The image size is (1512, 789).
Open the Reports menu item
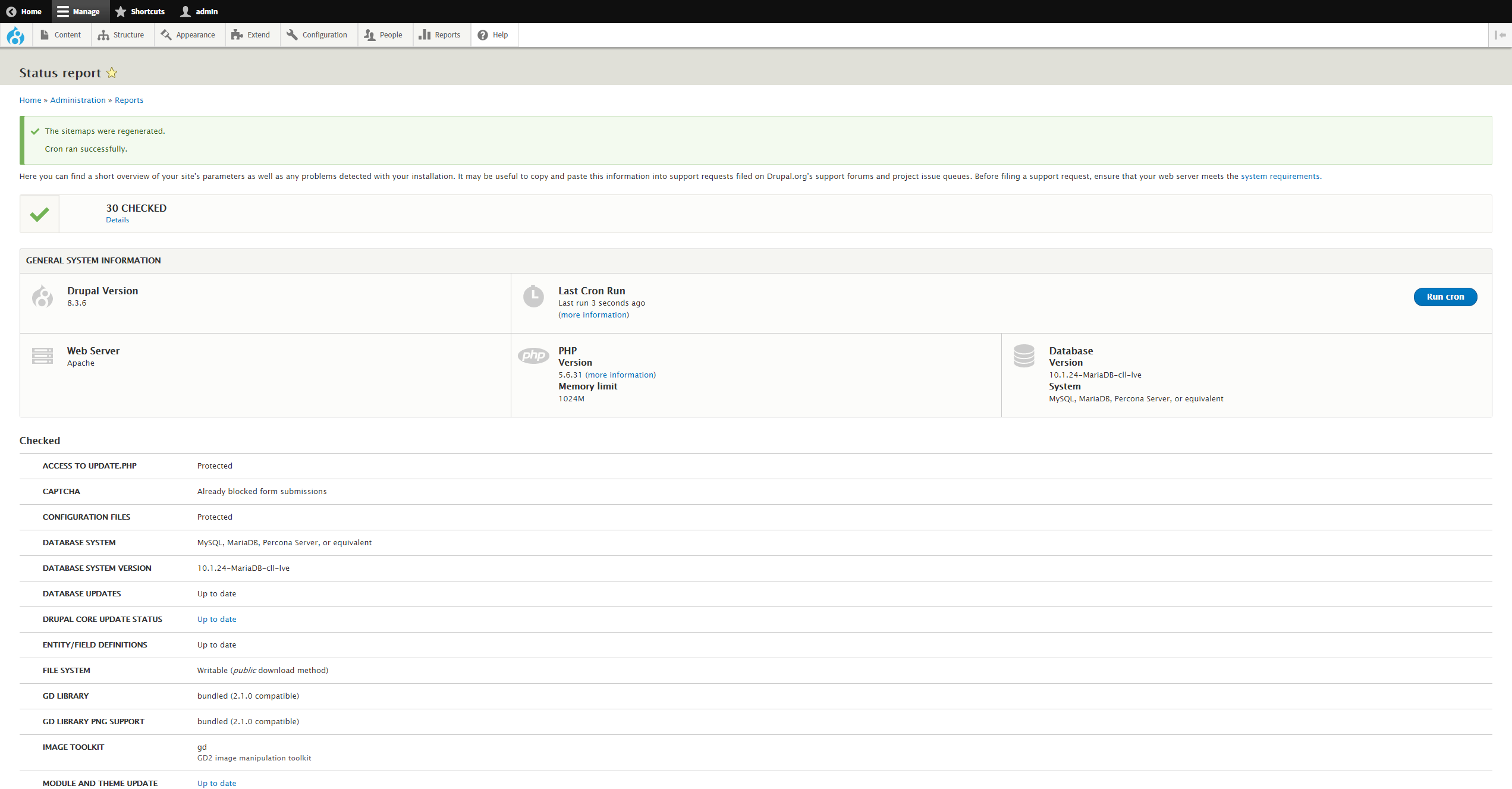440,35
